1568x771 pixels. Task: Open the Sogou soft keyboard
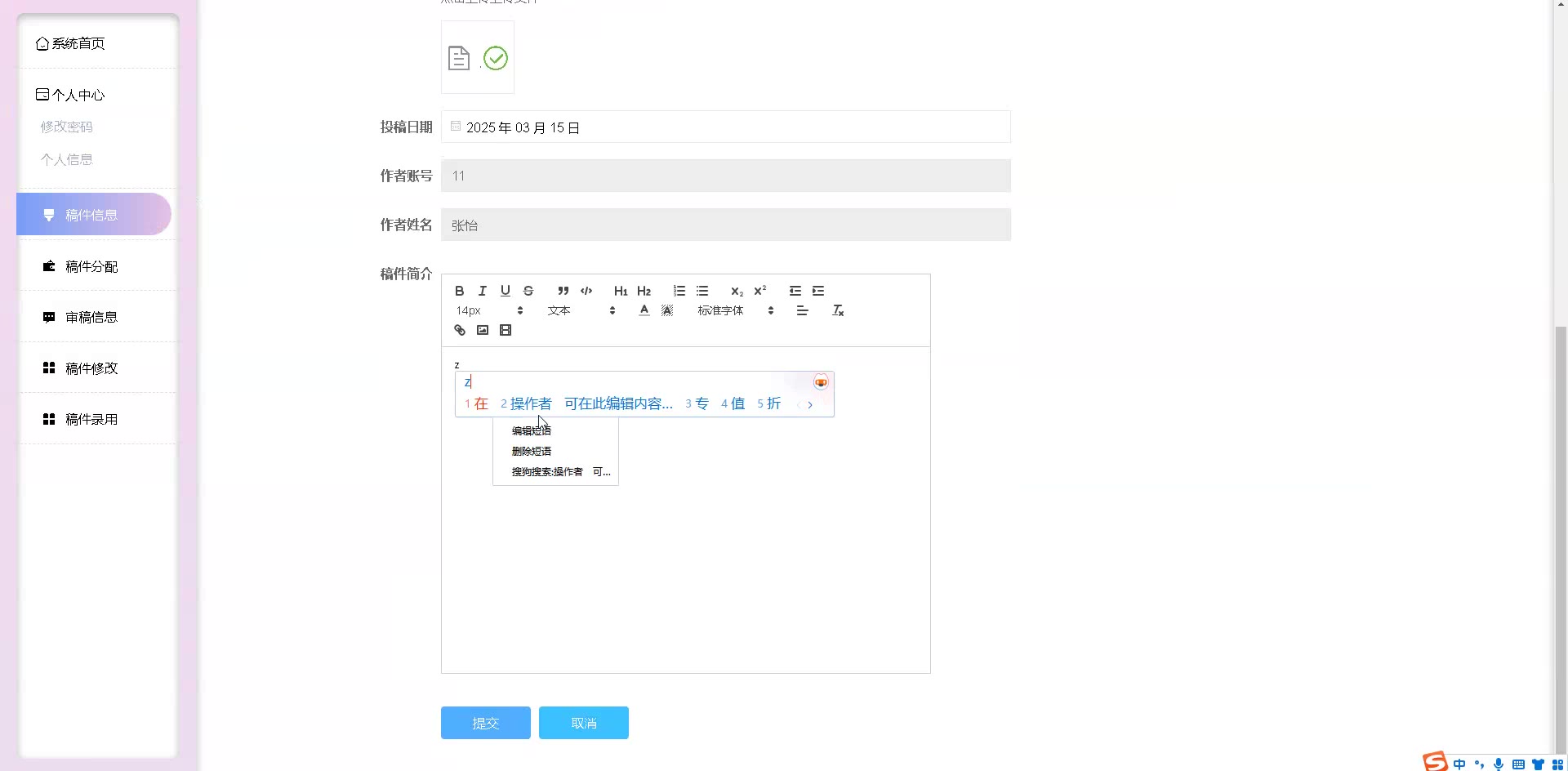[1518, 764]
